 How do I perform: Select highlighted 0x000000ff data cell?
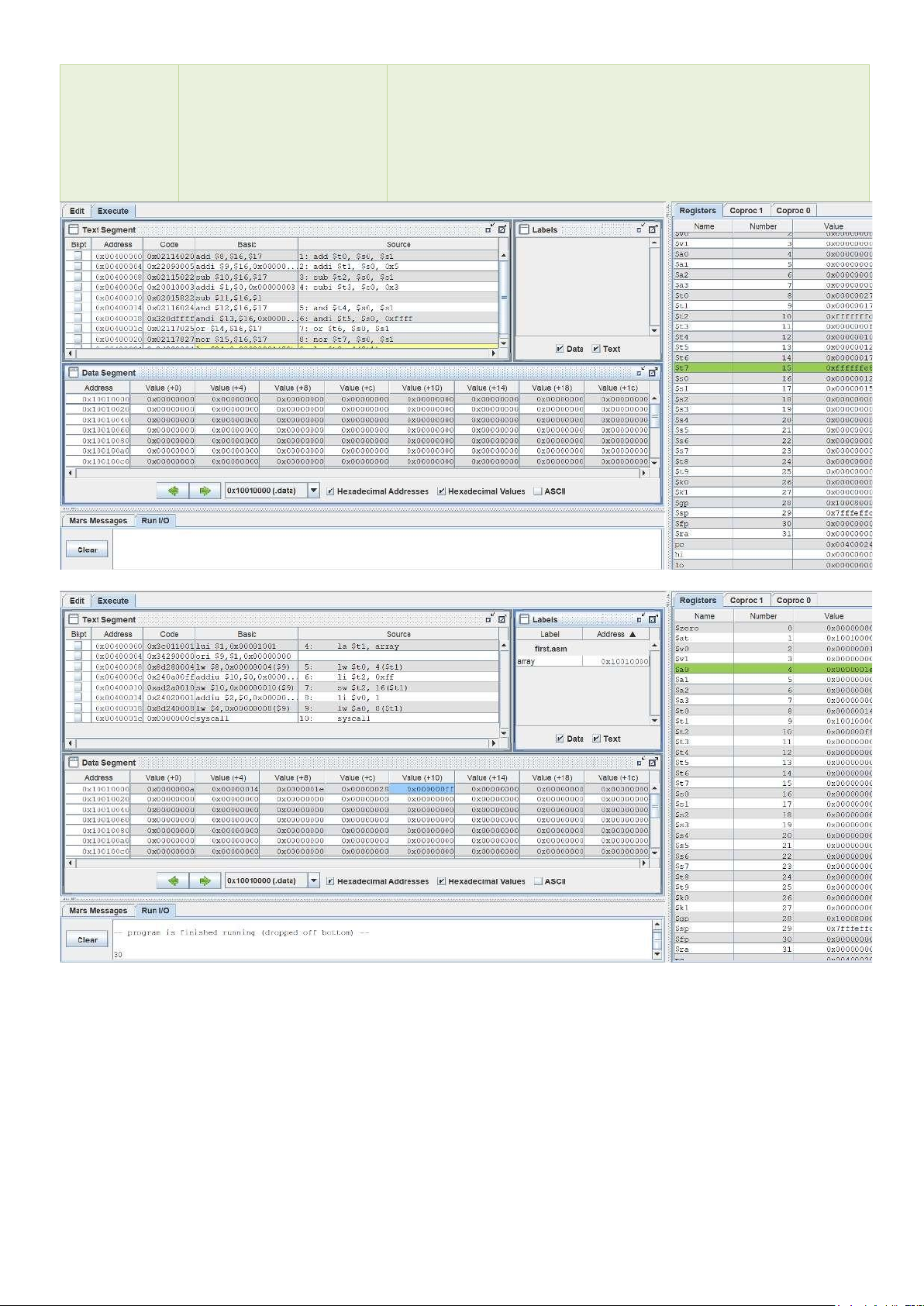tap(421, 789)
